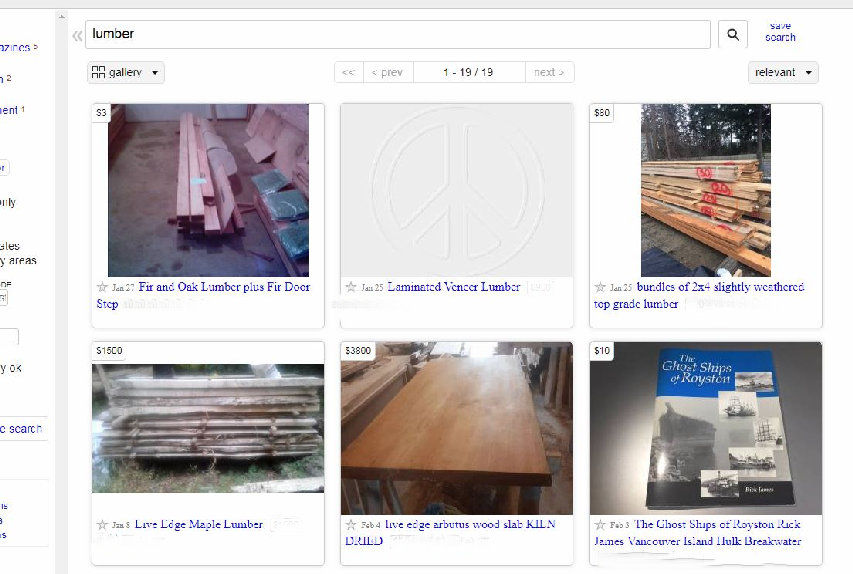Open the gallery view dropdown
Viewport: 853px width, 574px height.
[126, 72]
